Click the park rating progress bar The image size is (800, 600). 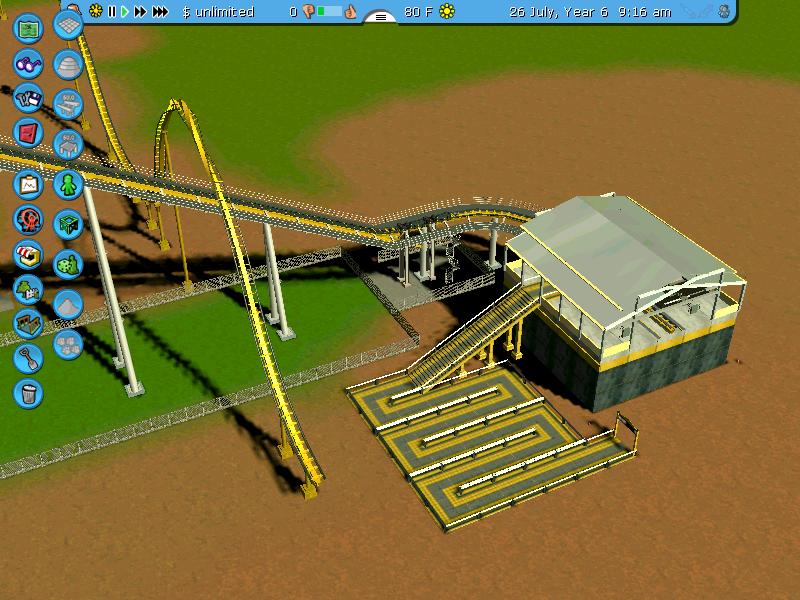tap(329, 11)
